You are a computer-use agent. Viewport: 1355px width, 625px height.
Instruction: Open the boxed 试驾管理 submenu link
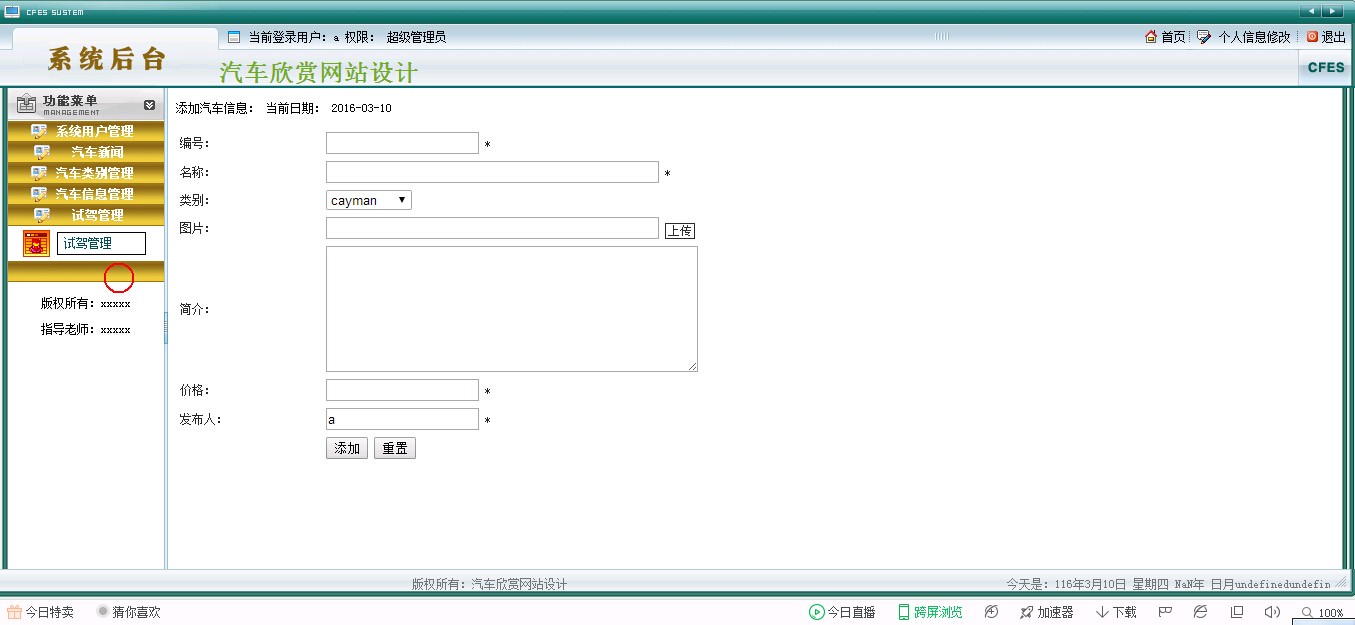pos(101,243)
